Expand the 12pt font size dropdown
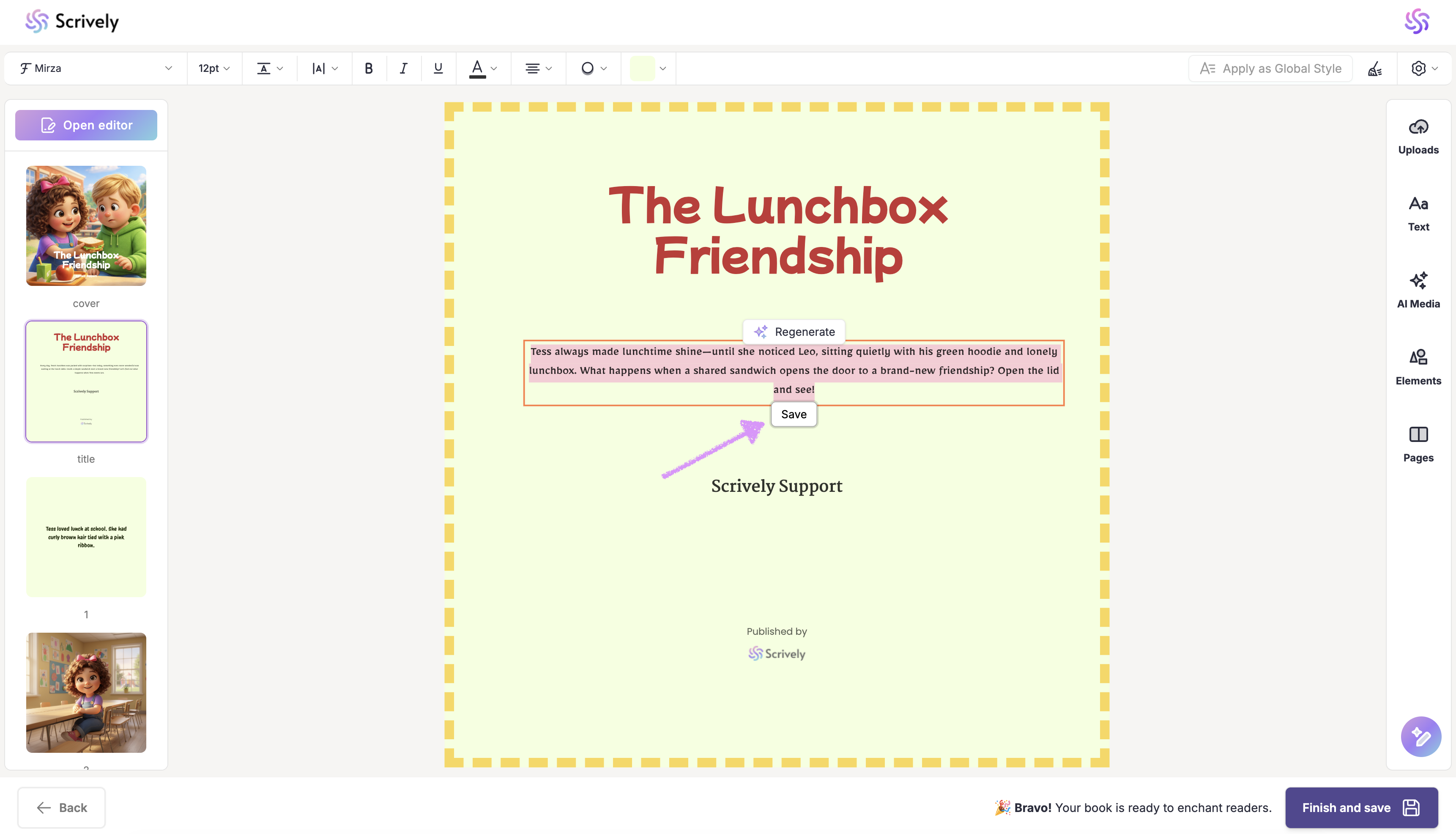This screenshot has height=834, width=1456. pos(214,68)
